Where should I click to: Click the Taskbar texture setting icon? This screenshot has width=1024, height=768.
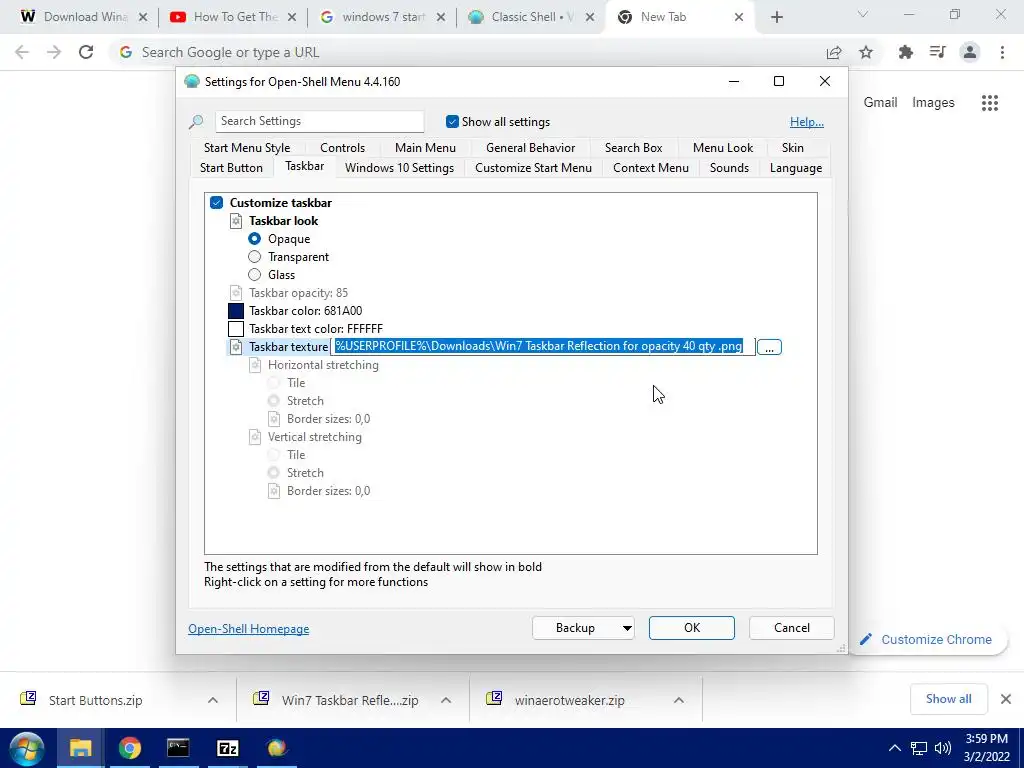point(236,347)
